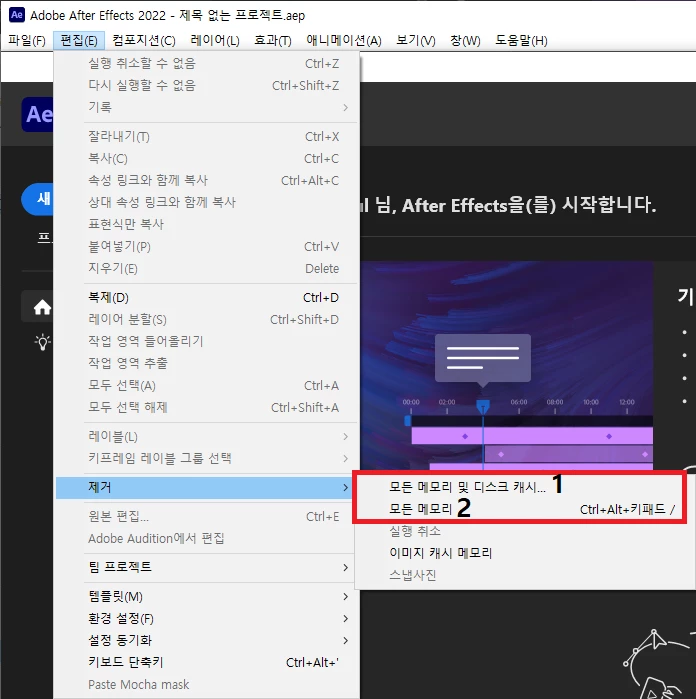Open the 보기(V) menu
The image size is (696, 699).
click(x=416, y=41)
